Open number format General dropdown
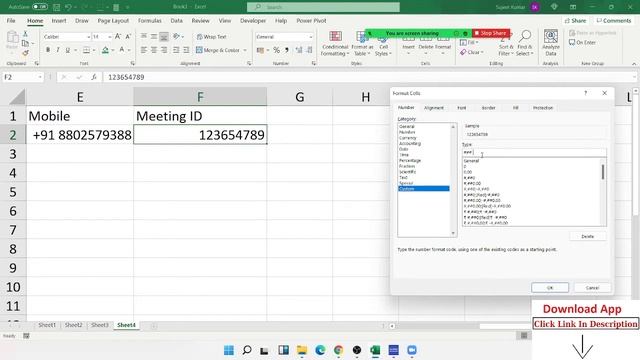Screen dimensions: 640x360 click(311, 37)
